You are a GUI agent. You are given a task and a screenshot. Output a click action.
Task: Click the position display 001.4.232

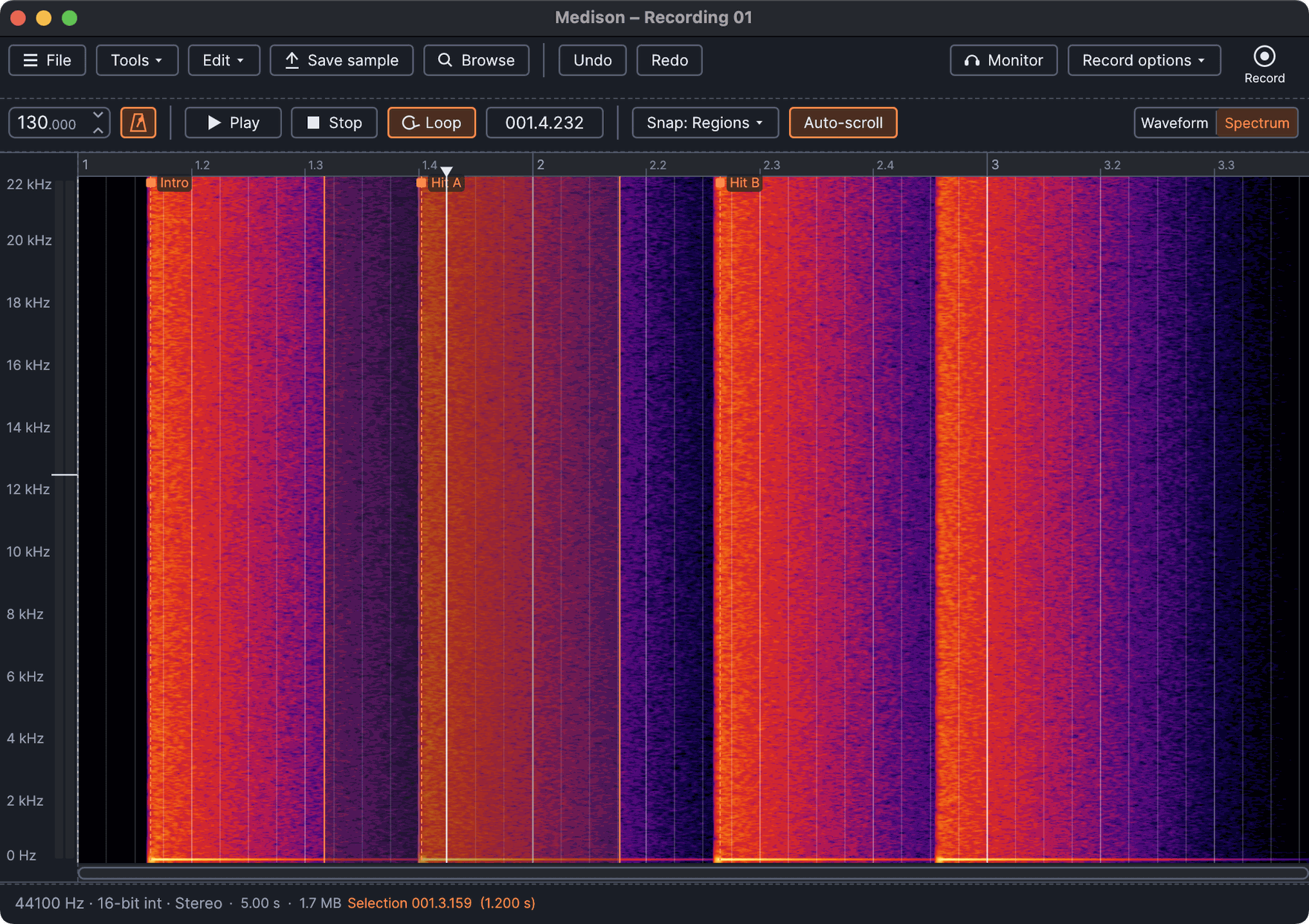pos(544,123)
